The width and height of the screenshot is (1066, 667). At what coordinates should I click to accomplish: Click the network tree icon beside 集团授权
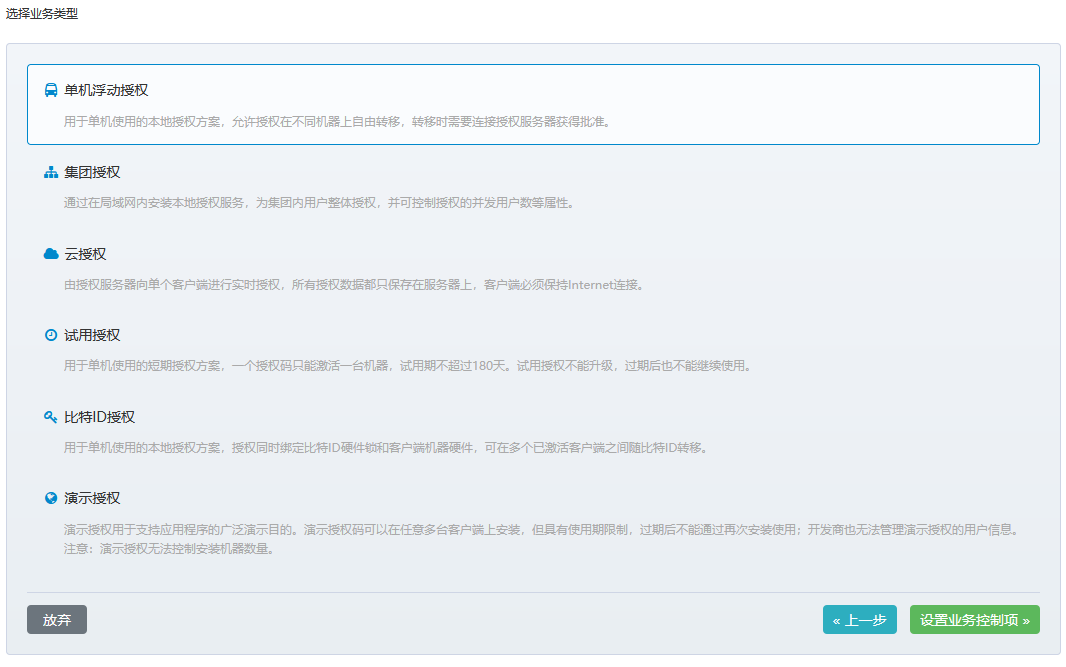point(50,171)
